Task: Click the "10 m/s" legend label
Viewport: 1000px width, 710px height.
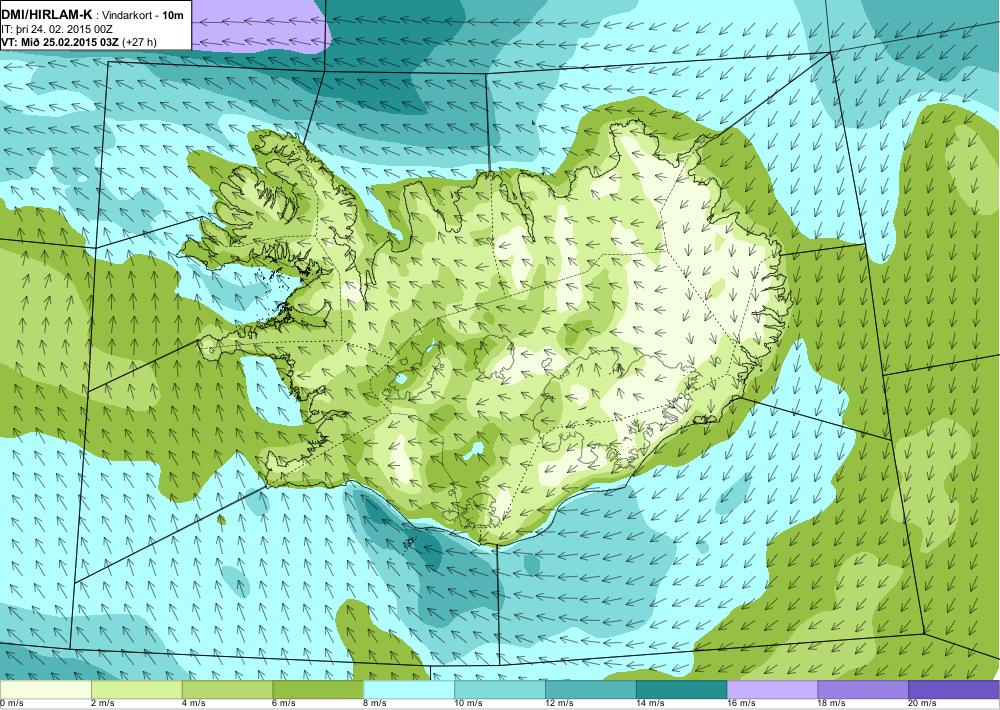Action: click(469, 704)
